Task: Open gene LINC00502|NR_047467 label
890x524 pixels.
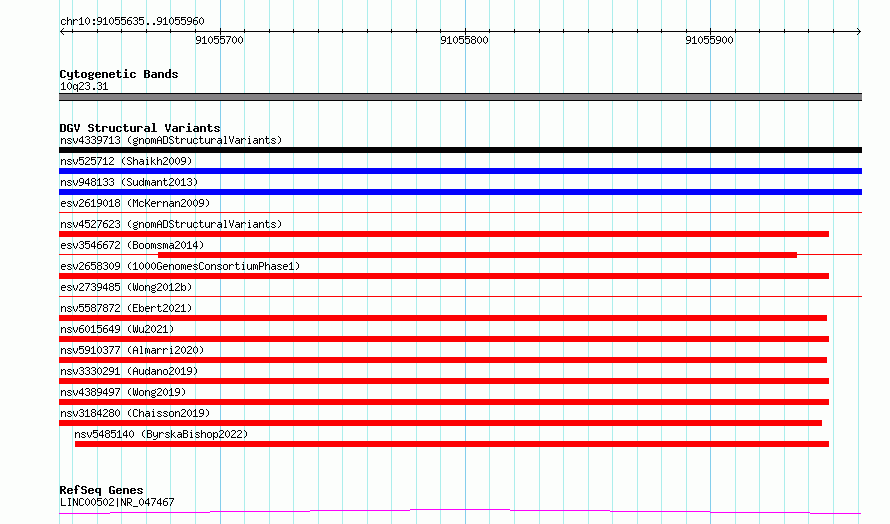Action: pos(117,502)
